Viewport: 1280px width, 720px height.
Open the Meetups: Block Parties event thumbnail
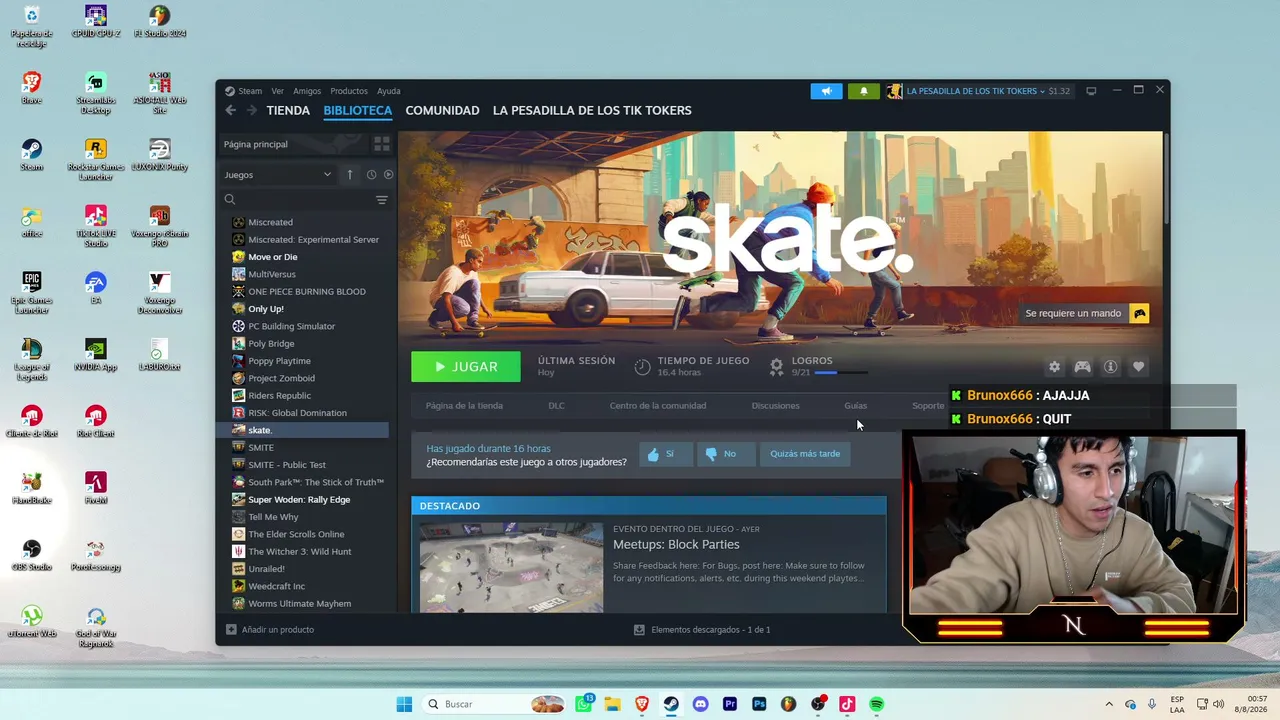click(511, 567)
